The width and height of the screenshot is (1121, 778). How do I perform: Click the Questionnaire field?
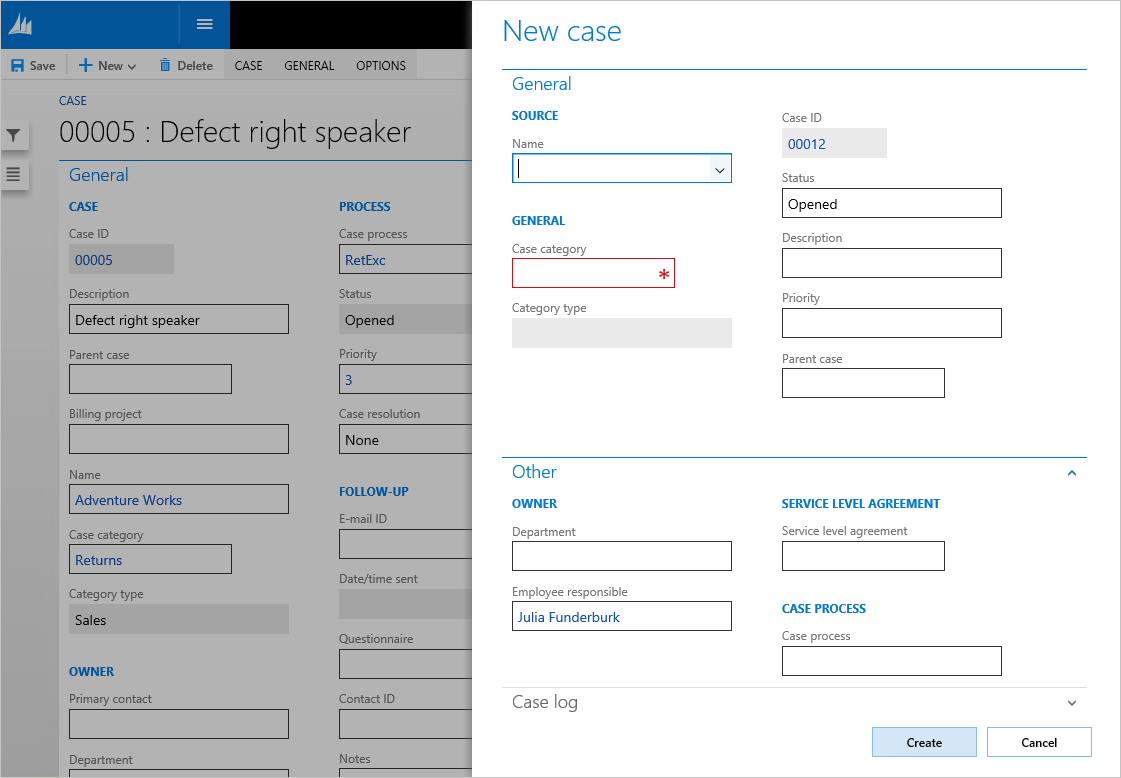point(405,664)
